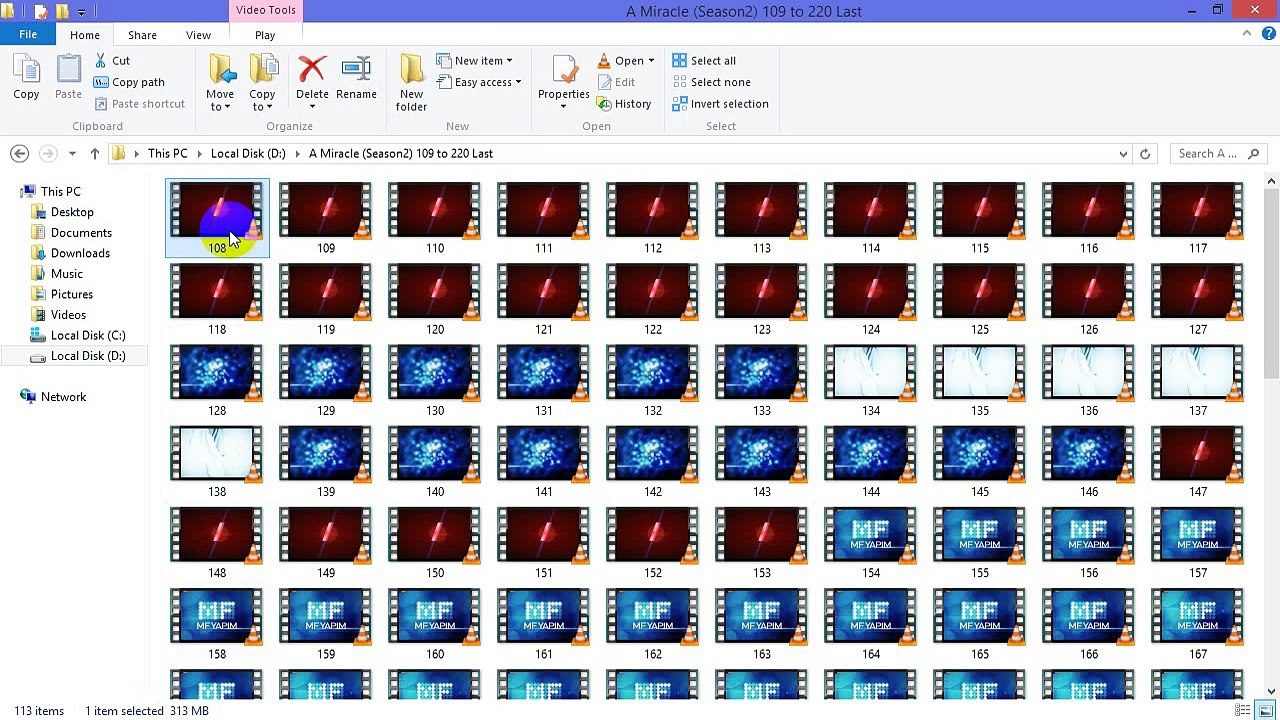Click This PC in the address breadcrumb
The image size is (1280, 720).
coord(167,154)
